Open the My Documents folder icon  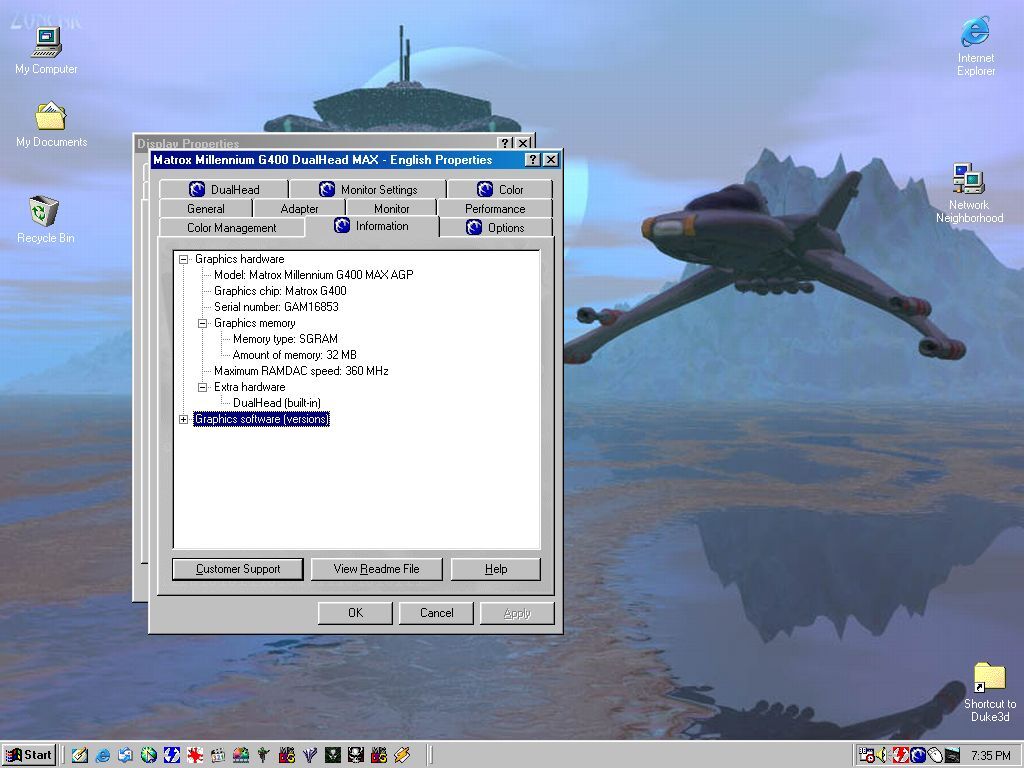[50, 118]
